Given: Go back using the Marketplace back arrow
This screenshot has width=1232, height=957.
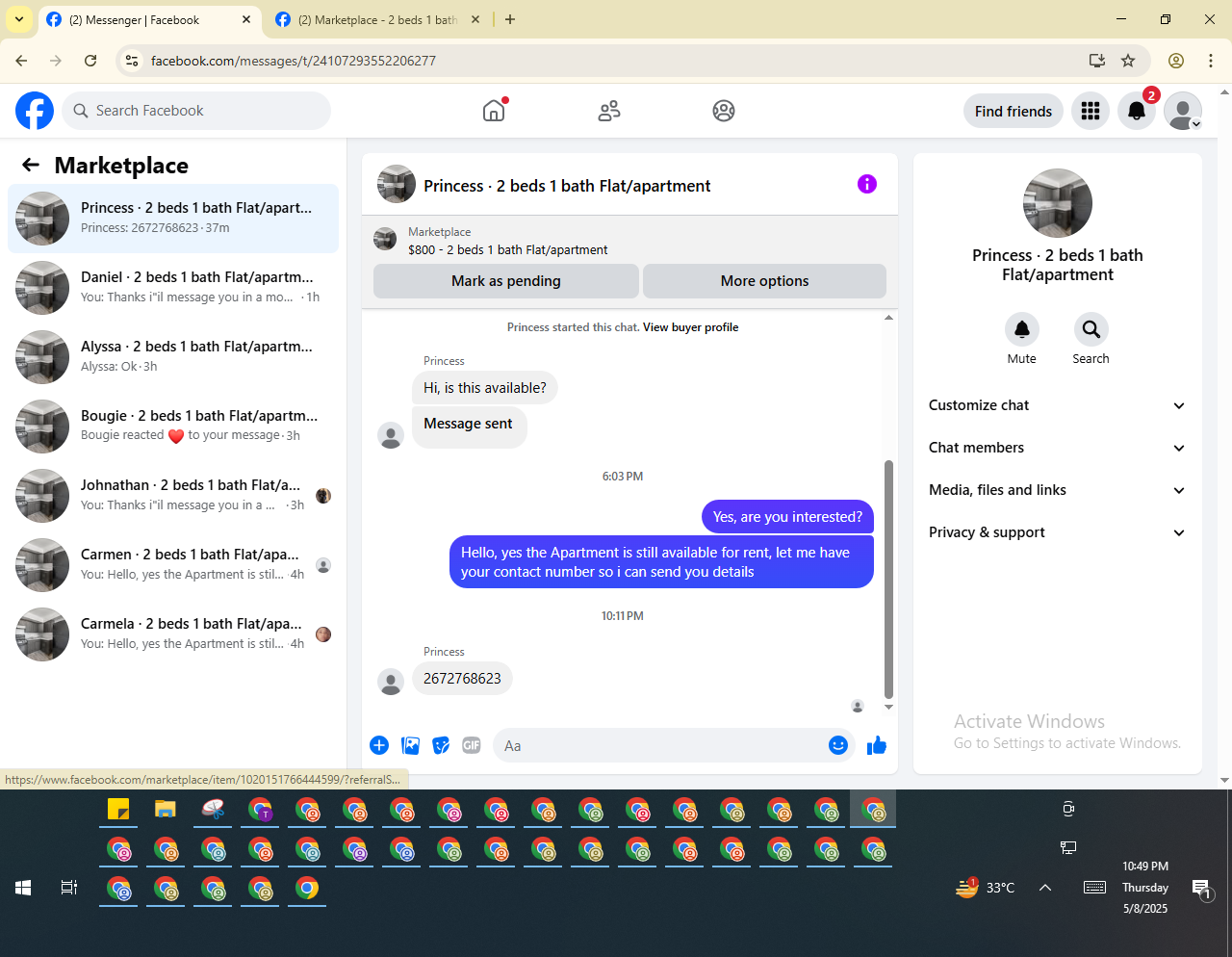Looking at the screenshot, I should (x=31, y=165).
